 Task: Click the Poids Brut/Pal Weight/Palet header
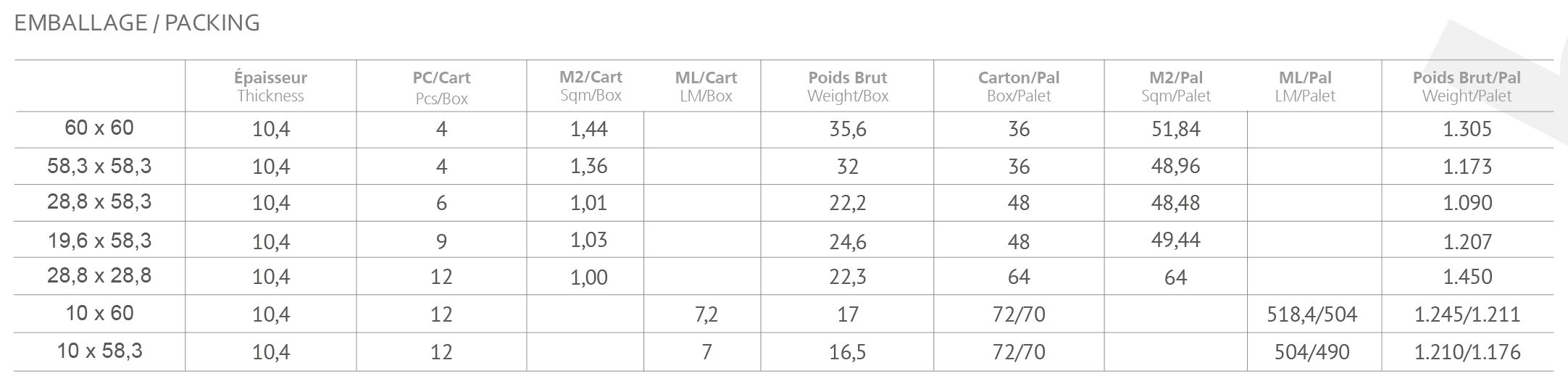(x=1467, y=86)
